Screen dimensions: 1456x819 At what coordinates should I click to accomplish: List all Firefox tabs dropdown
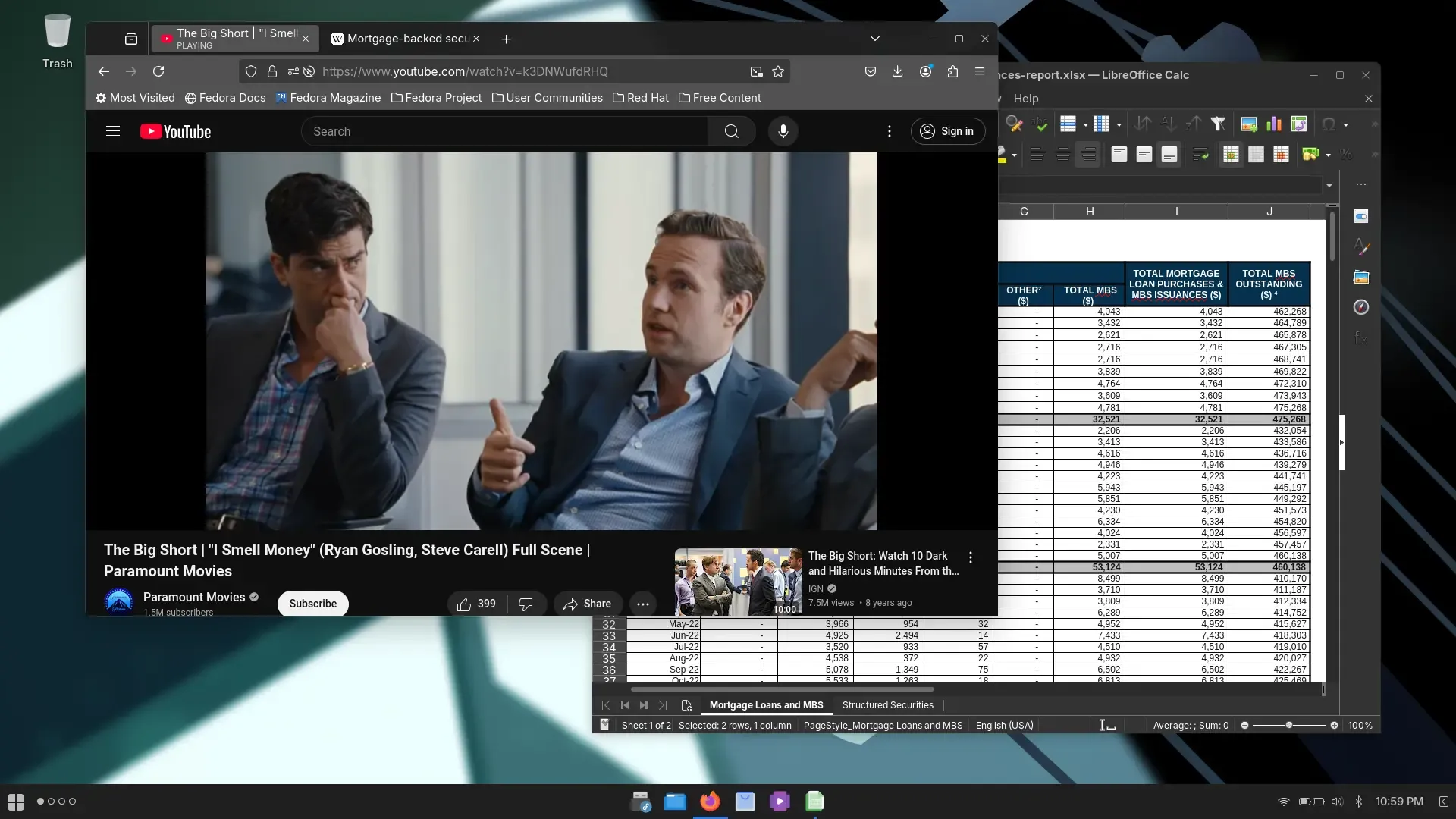(x=874, y=39)
